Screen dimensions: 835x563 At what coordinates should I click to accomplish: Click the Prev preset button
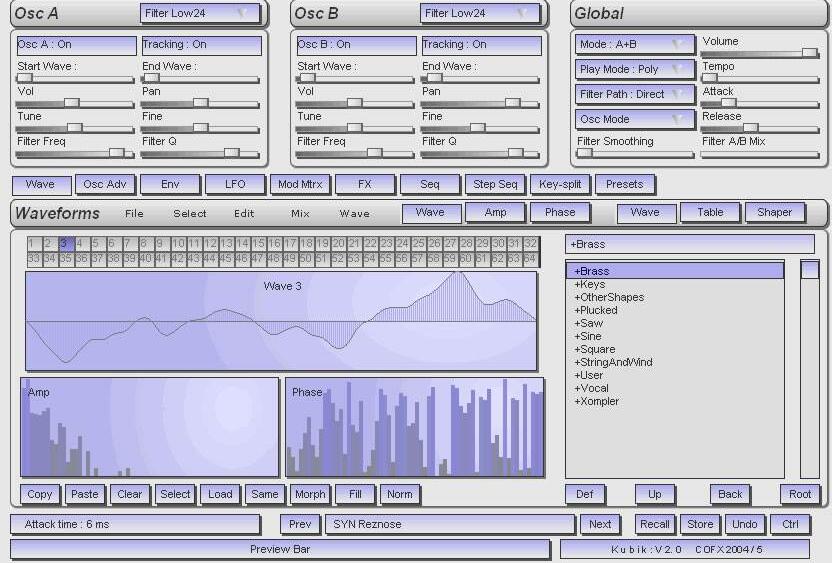300,524
